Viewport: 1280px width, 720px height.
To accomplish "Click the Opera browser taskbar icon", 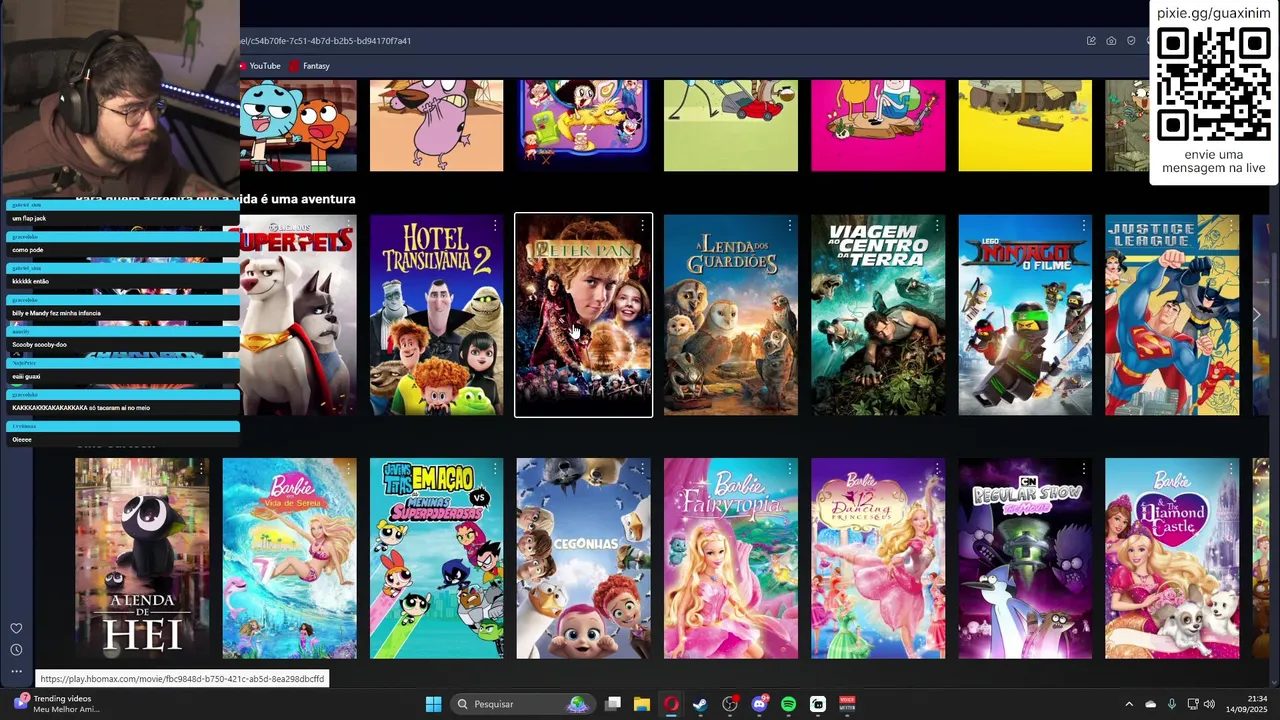I will point(671,704).
